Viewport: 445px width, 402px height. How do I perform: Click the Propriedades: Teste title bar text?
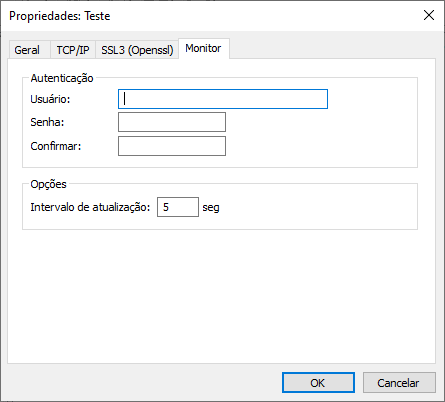(x=60, y=16)
